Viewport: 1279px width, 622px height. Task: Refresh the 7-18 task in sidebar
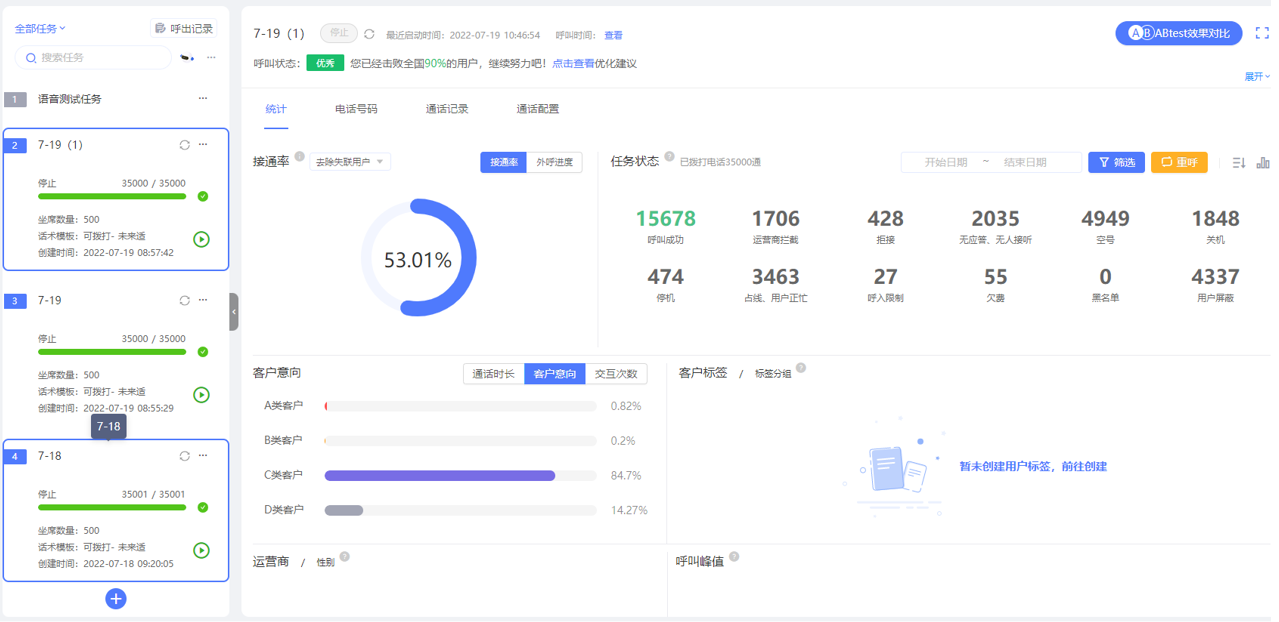184,456
